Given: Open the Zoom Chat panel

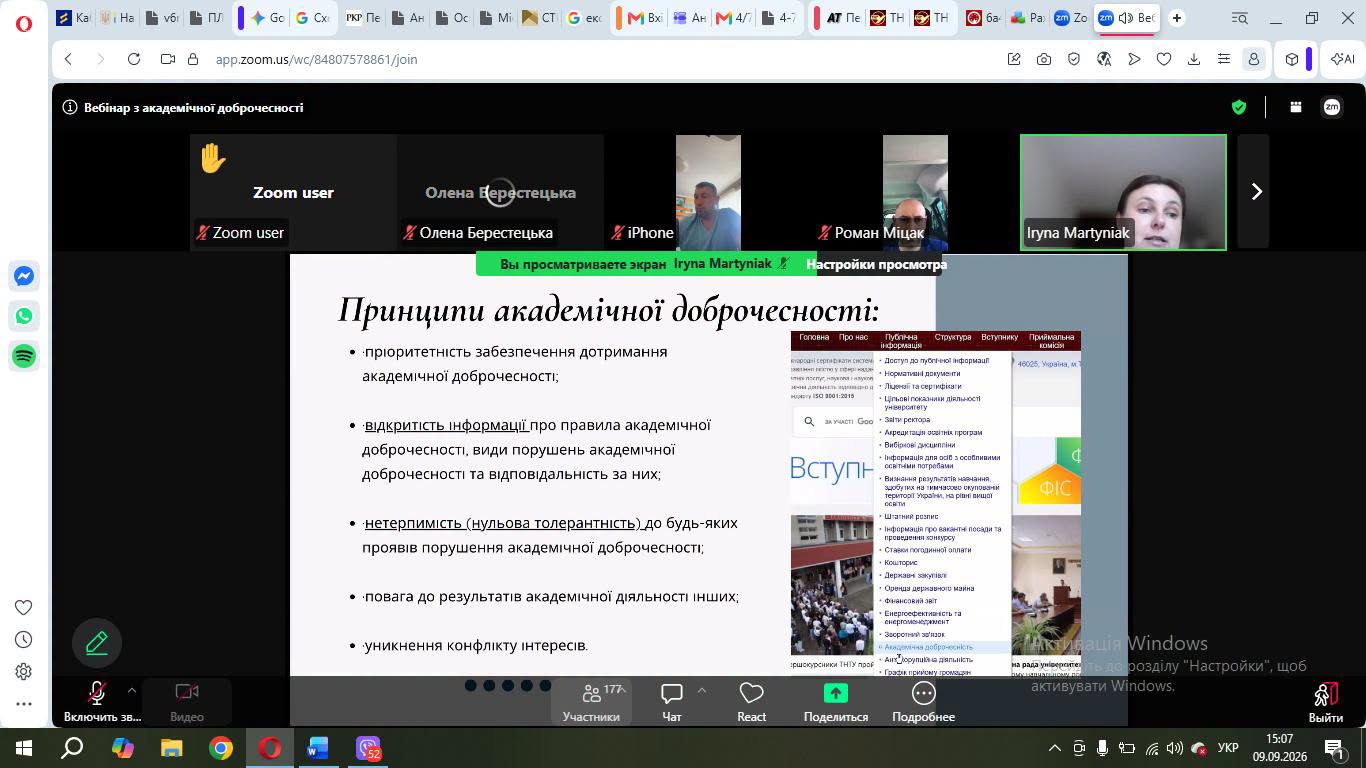Looking at the screenshot, I should pyautogui.click(x=672, y=702).
